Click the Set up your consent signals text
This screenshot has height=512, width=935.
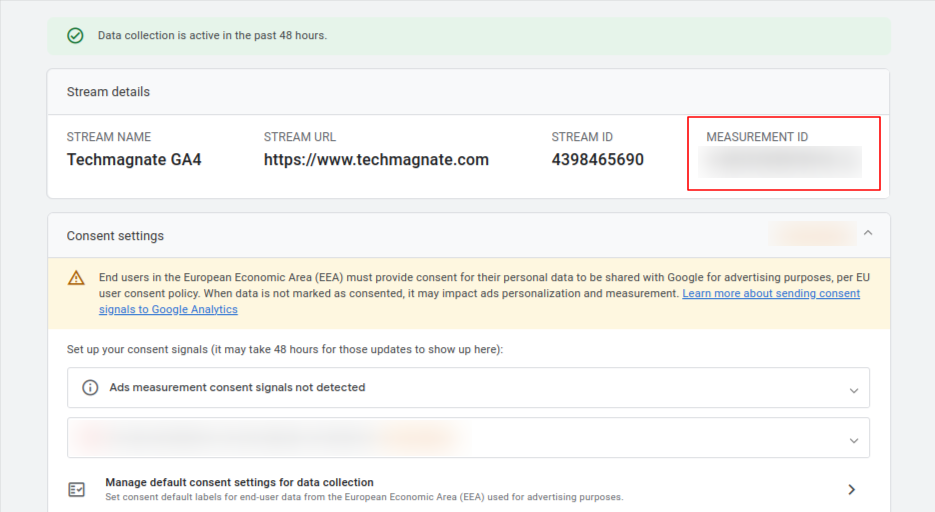point(285,350)
